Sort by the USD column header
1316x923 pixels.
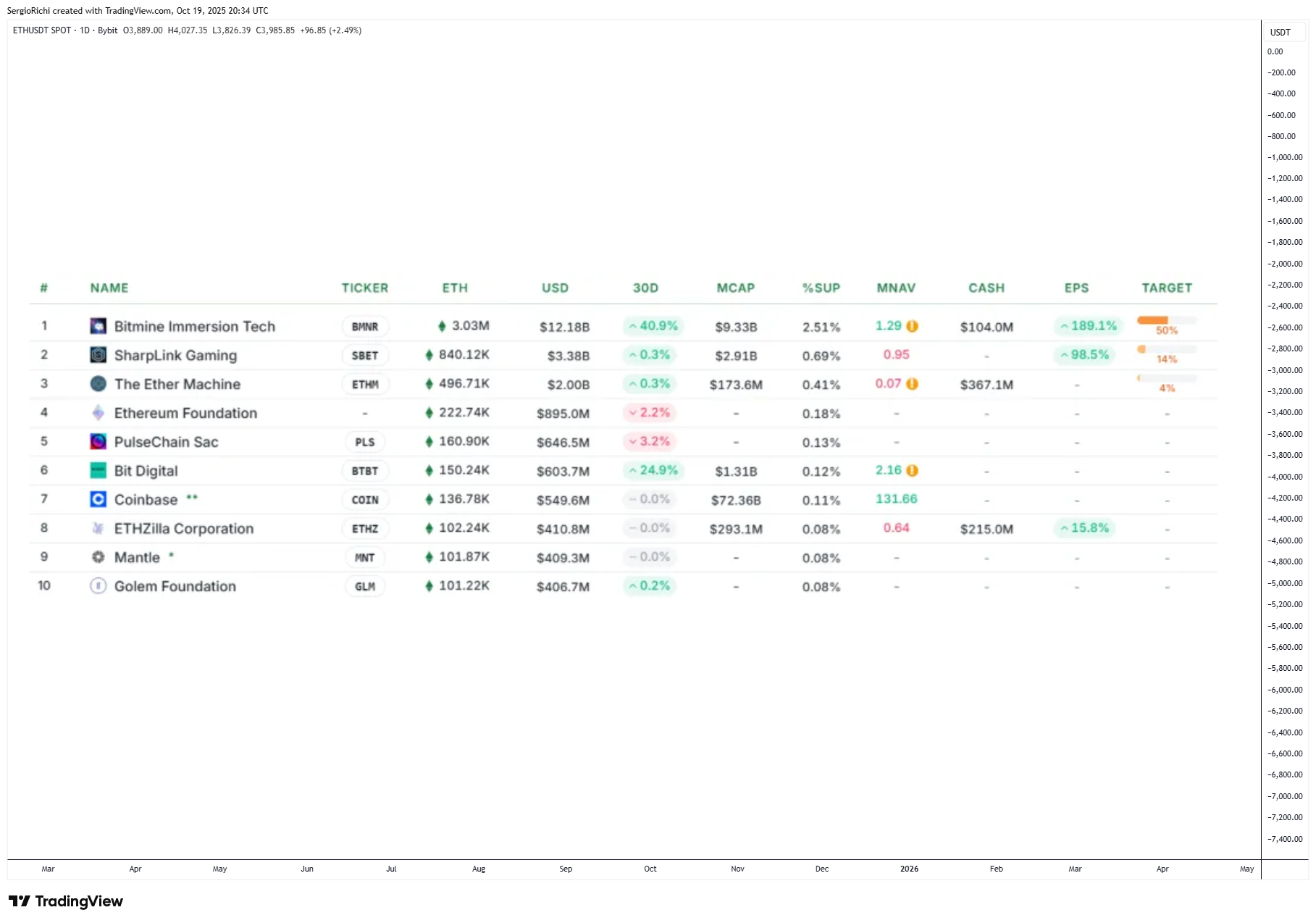pyautogui.click(x=556, y=288)
